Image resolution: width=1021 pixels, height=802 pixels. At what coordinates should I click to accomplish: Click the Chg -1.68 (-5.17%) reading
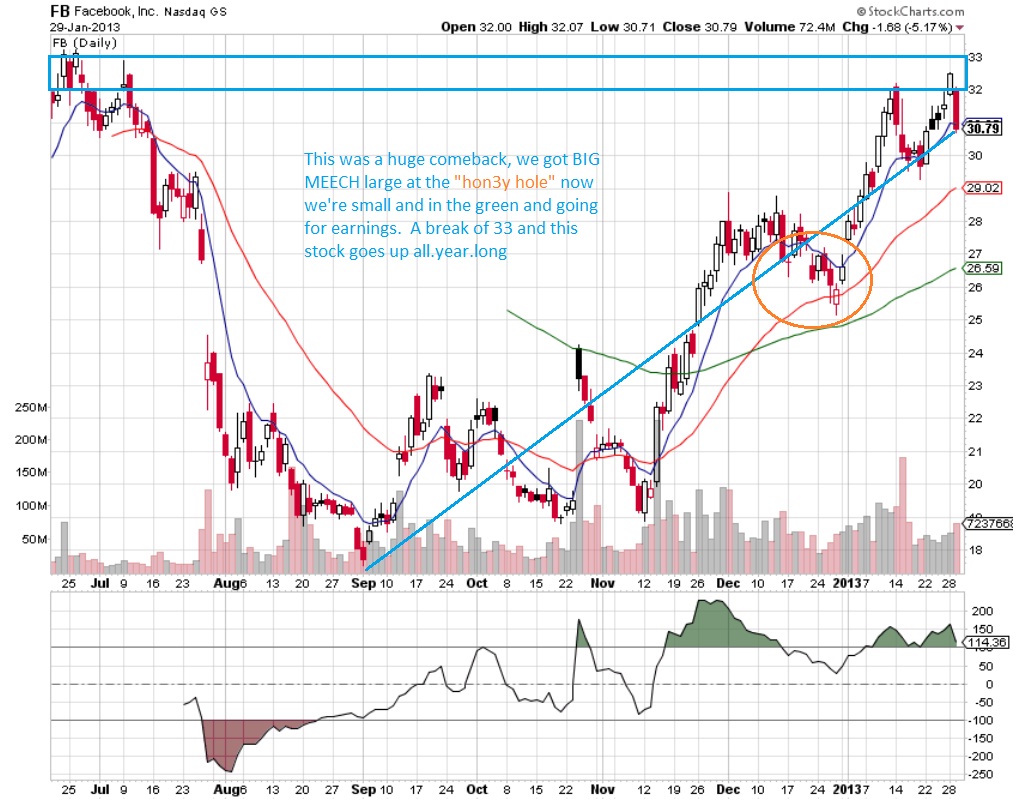[897, 27]
